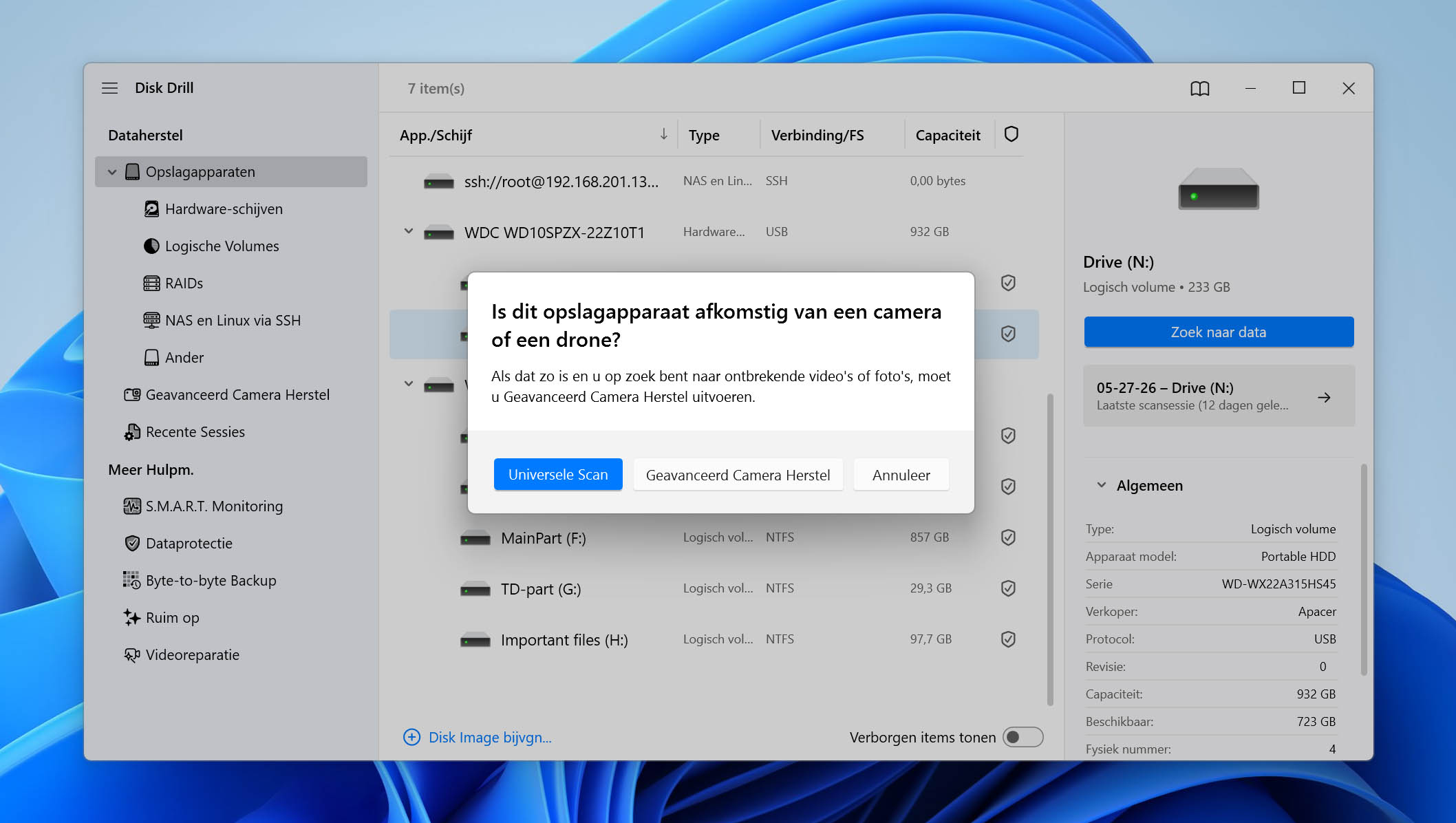
Task: Open S.M.A.R.T. Monitoring
Action: [214, 506]
